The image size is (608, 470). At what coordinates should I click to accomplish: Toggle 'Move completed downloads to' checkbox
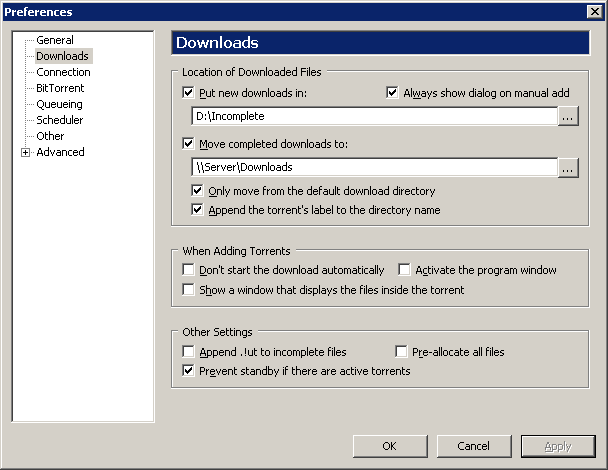pyautogui.click(x=188, y=143)
